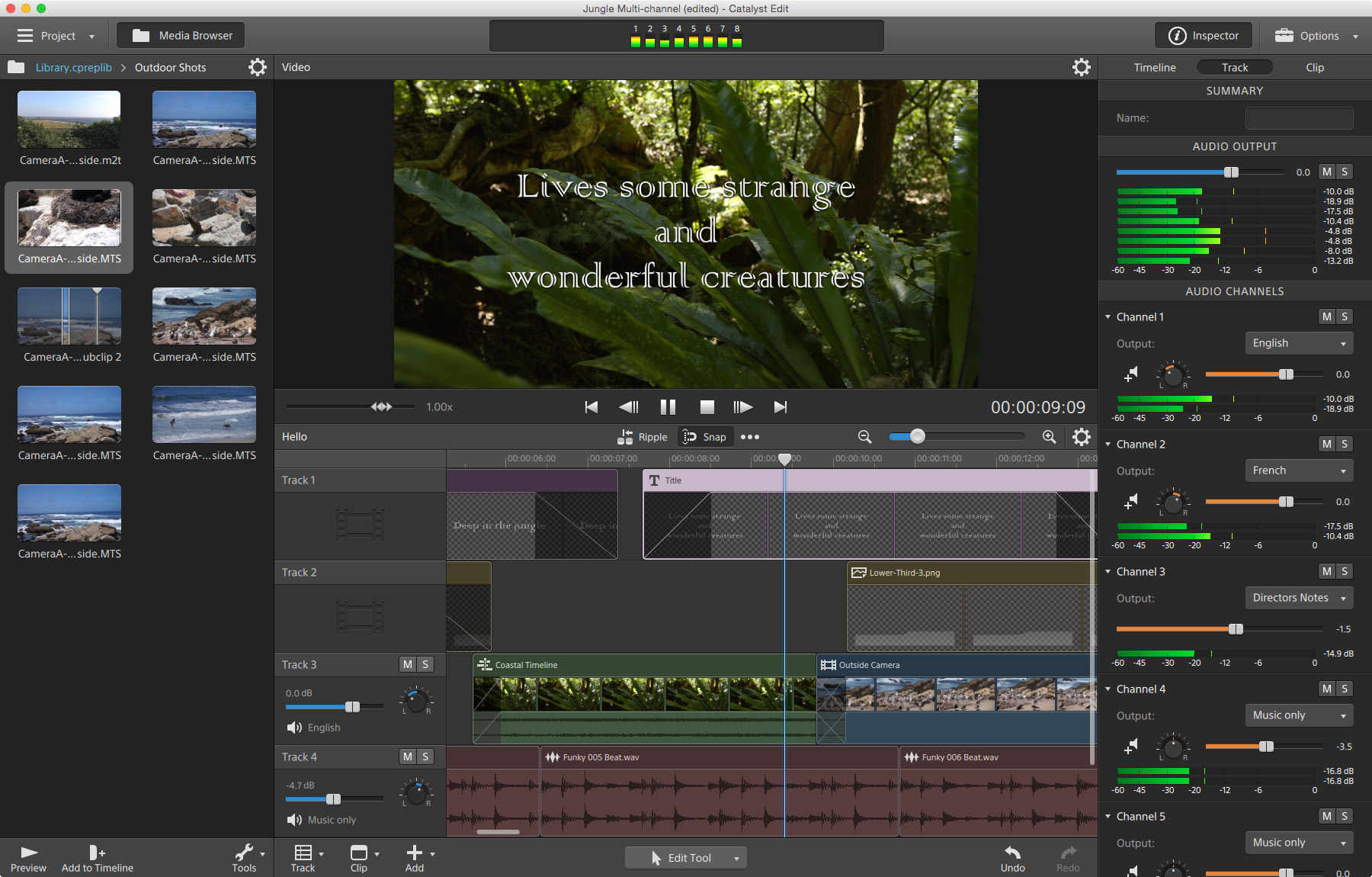
Task: Open the timeline settings gear
Action: click(x=1081, y=437)
